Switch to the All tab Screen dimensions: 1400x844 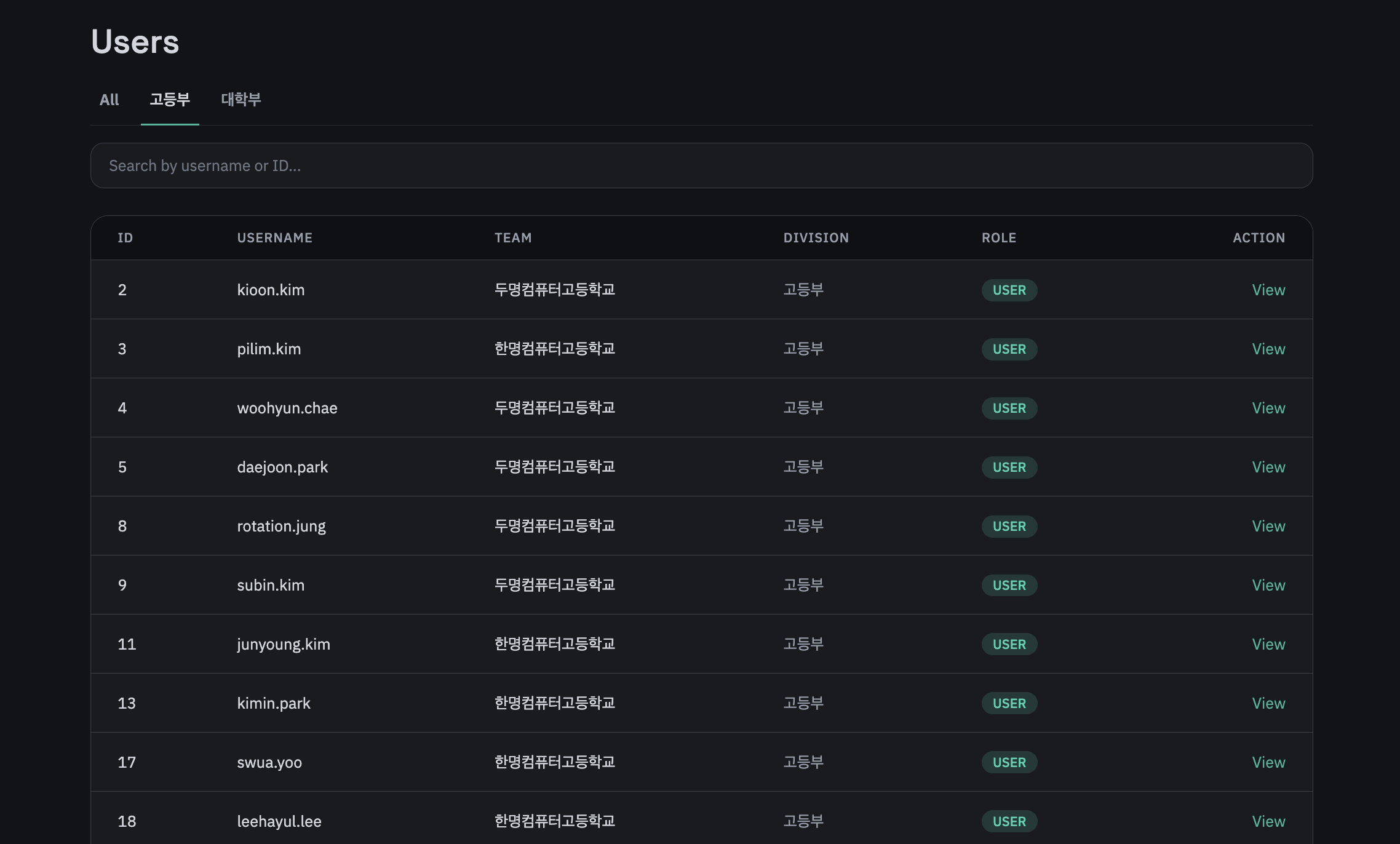[109, 100]
